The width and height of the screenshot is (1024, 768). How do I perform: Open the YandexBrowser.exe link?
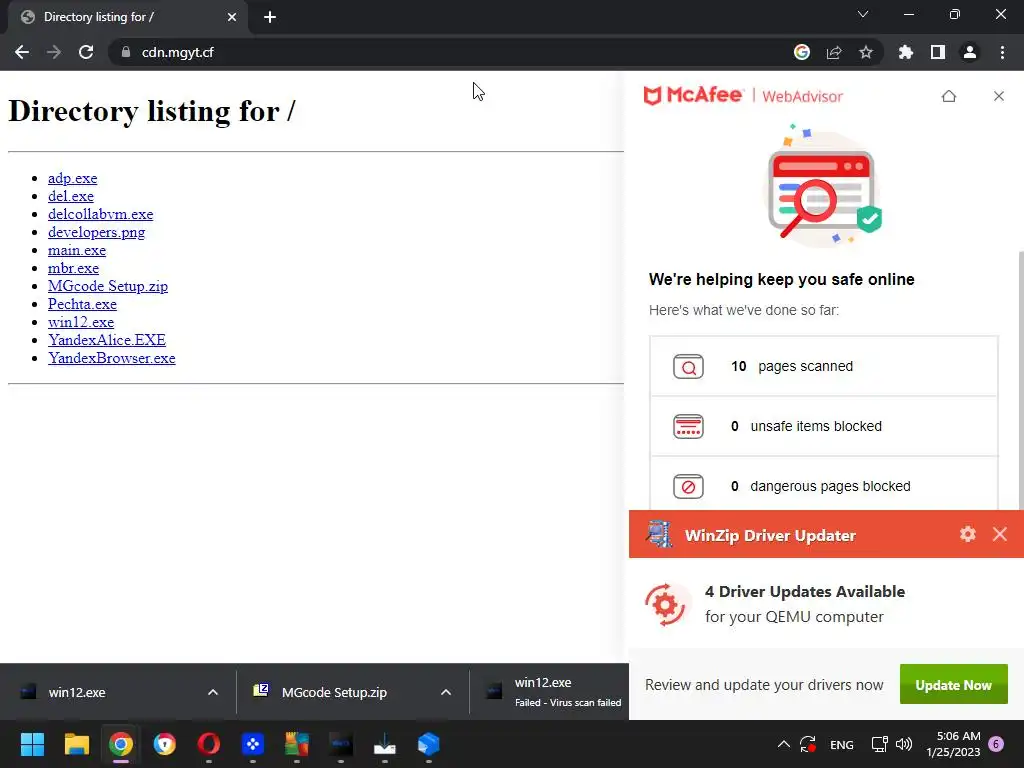[x=112, y=358]
